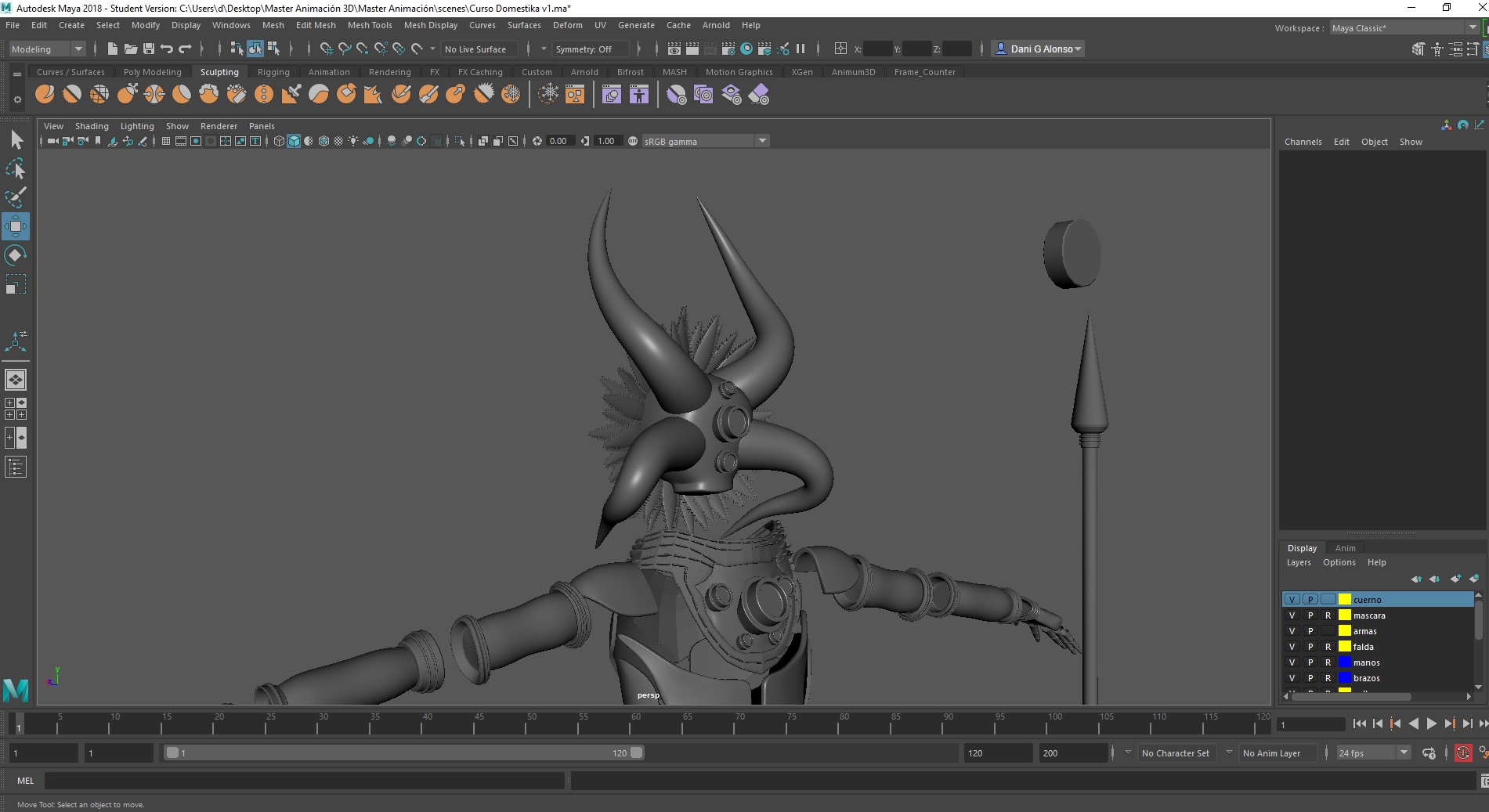This screenshot has height=812, width=1489.
Task: Click the Dani G Alonso account button
Action: click(x=1038, y=49)
